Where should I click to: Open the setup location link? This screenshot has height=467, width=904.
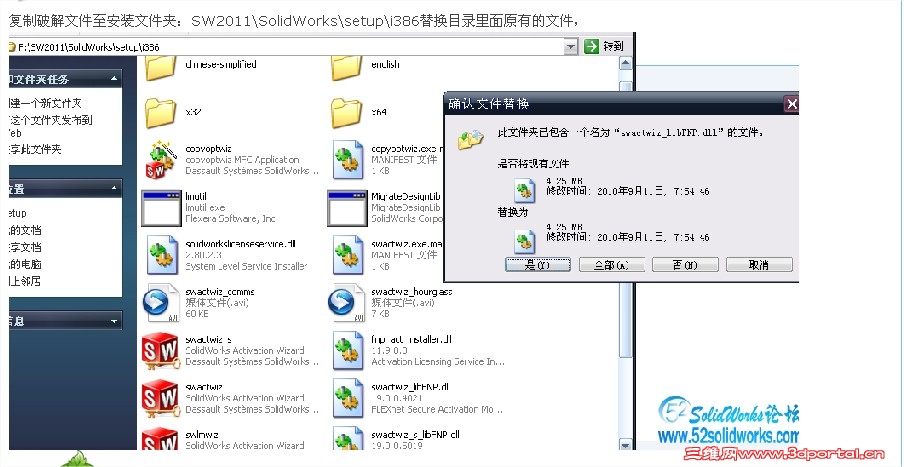click(18, 213)
